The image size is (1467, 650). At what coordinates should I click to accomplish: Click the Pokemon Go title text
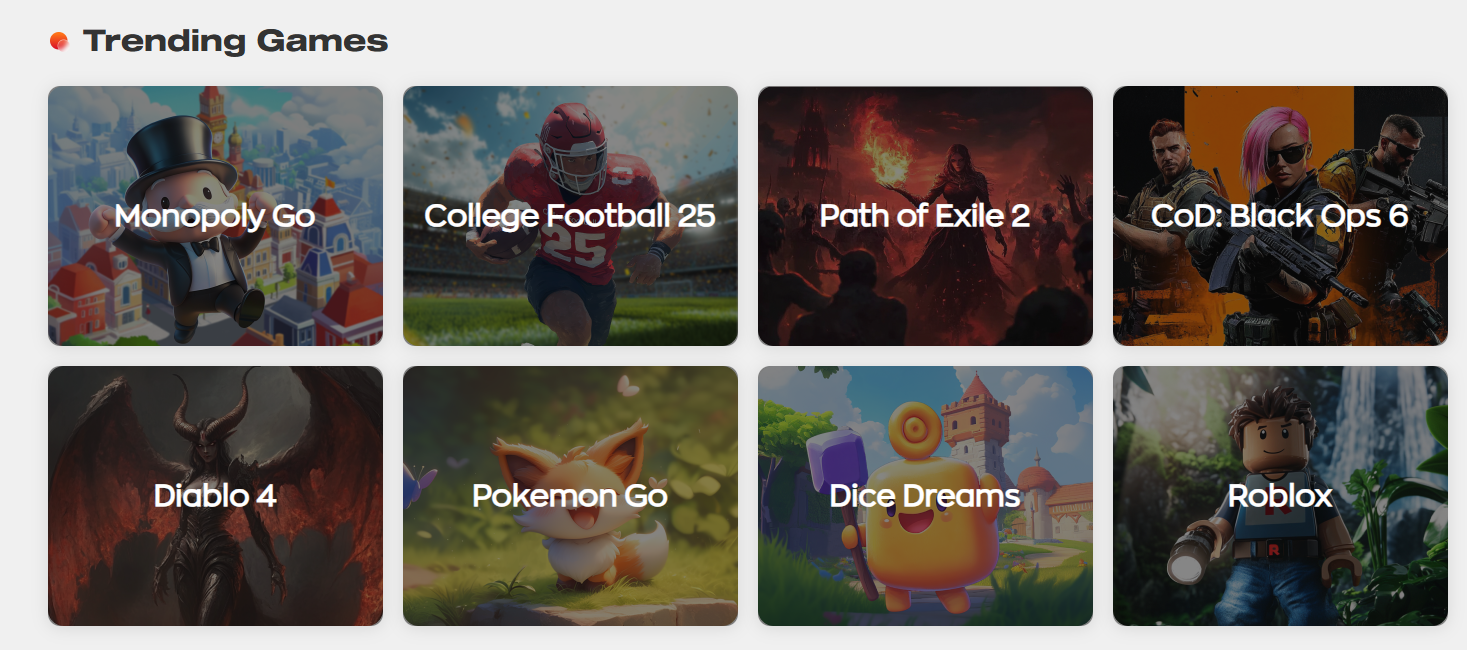pyautogui.click(x=570, y=496)
